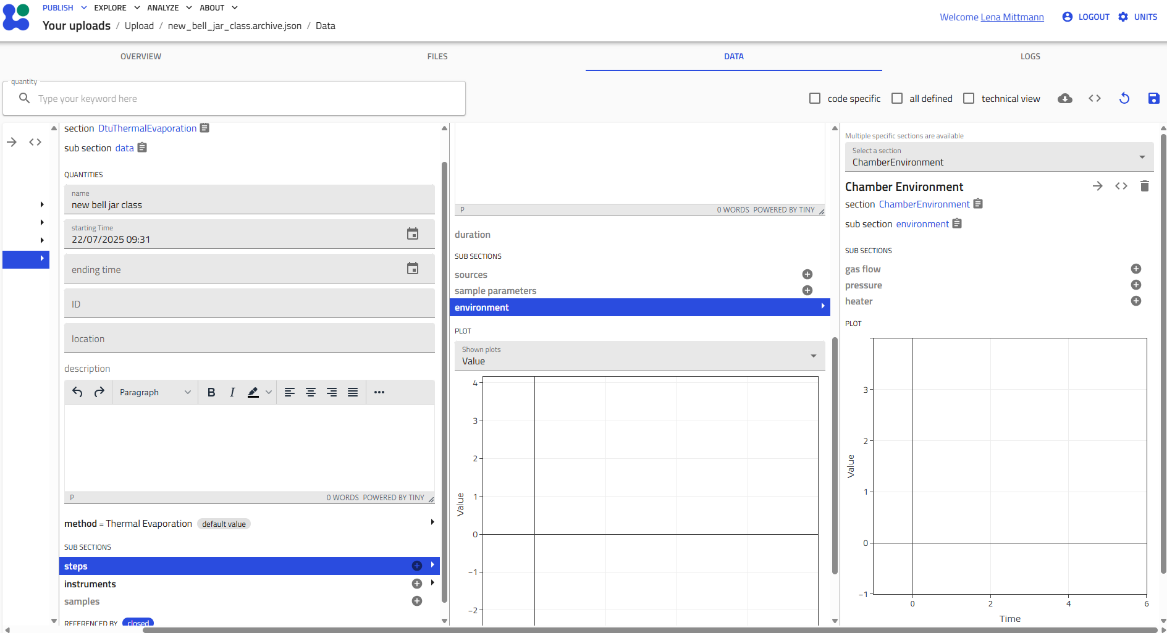Add a gas flow subsection
1167x633 pixels.
[x=1136, y=269]
